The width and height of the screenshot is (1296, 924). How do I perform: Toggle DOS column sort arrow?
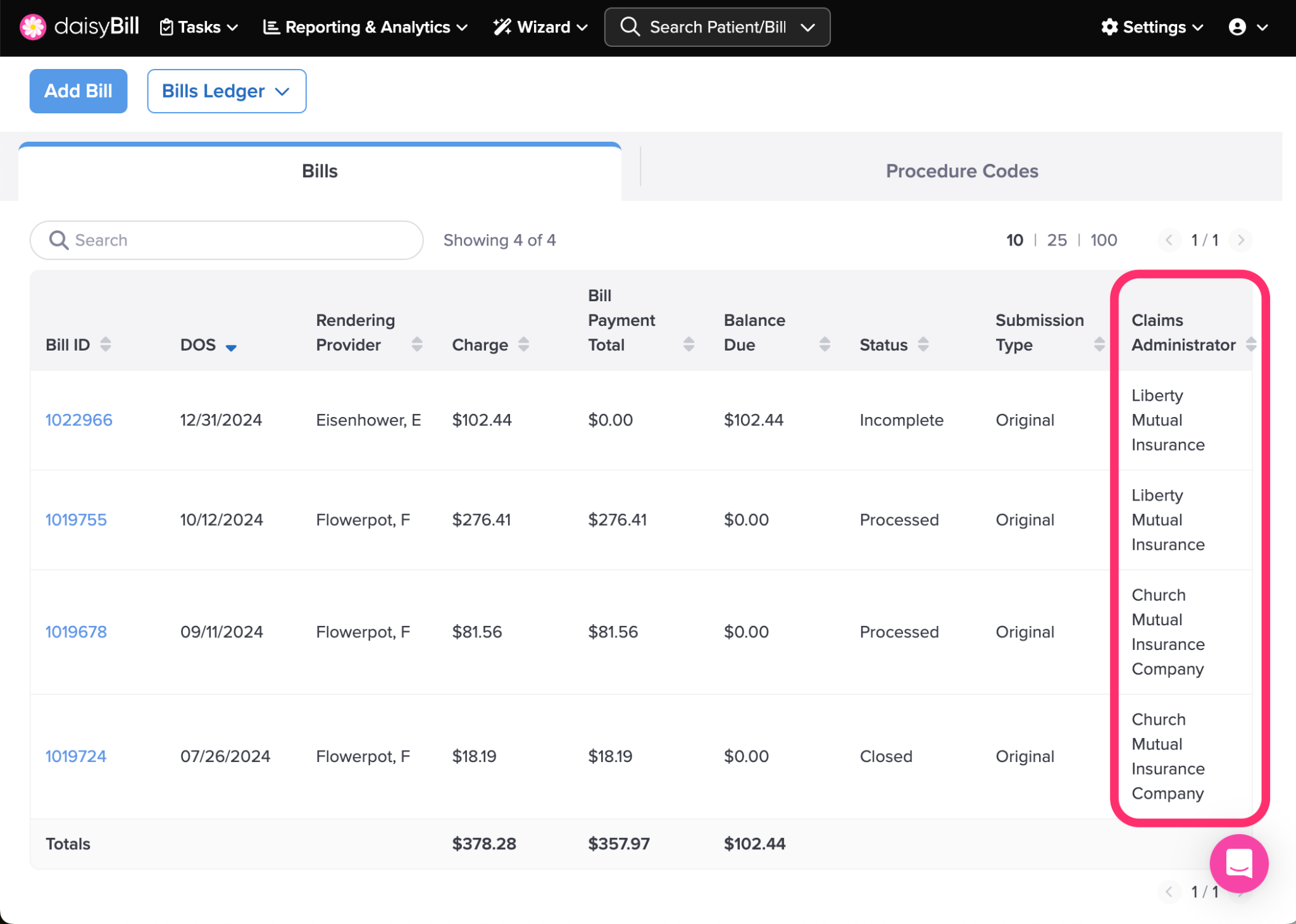(x=231, y=347)
